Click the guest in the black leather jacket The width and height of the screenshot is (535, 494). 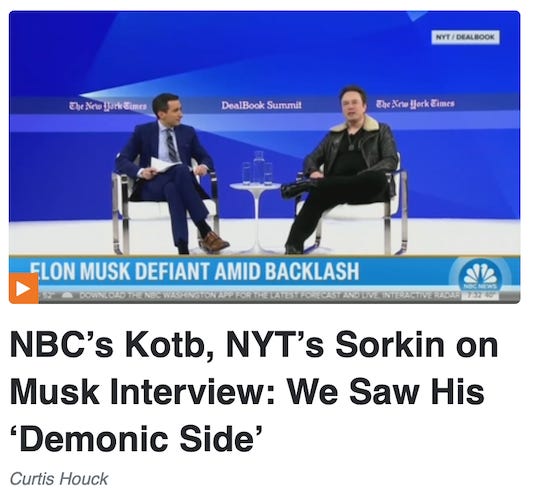point(341,169)
